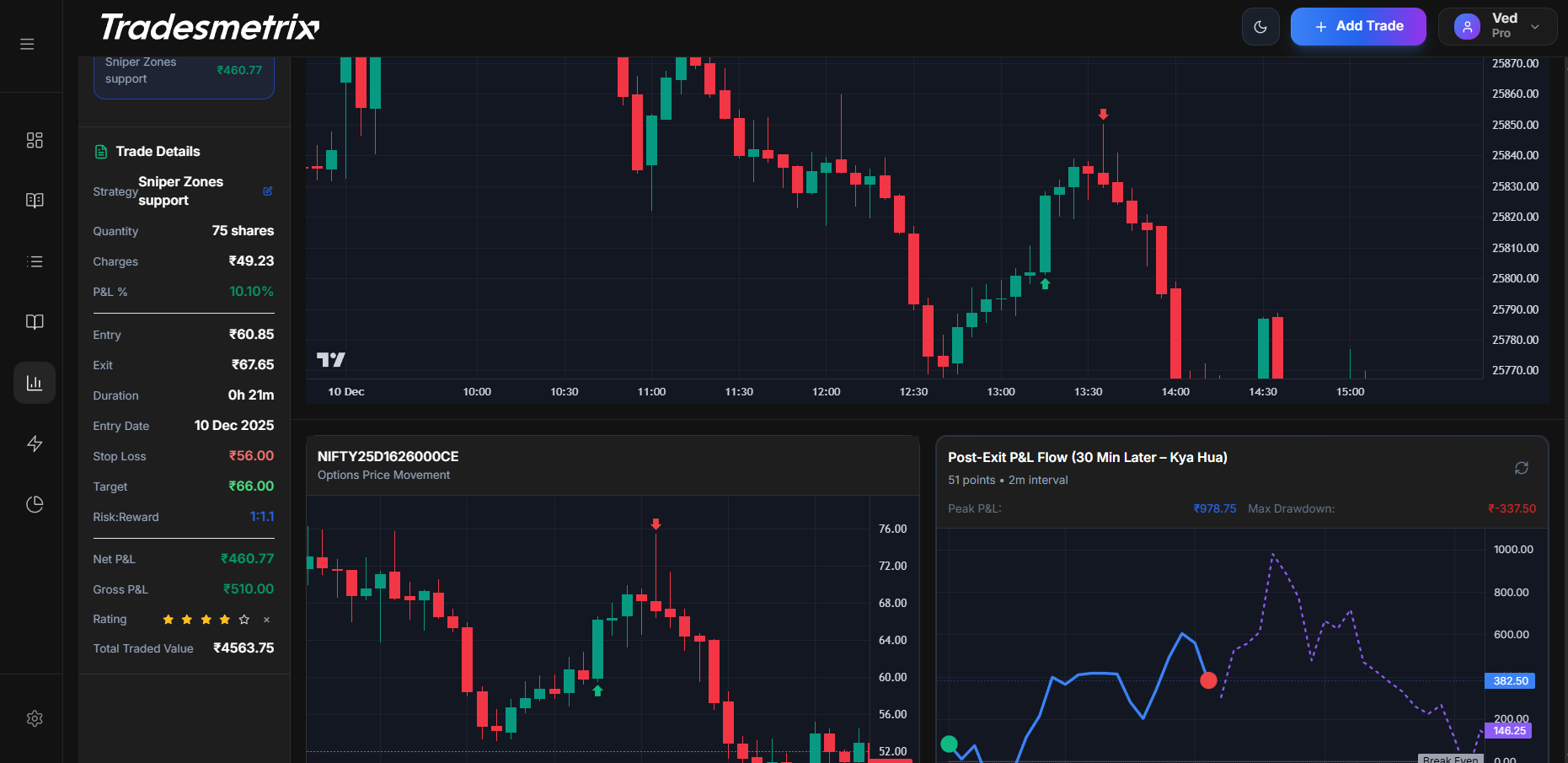Click the user avatar icon

(1467, 27)
